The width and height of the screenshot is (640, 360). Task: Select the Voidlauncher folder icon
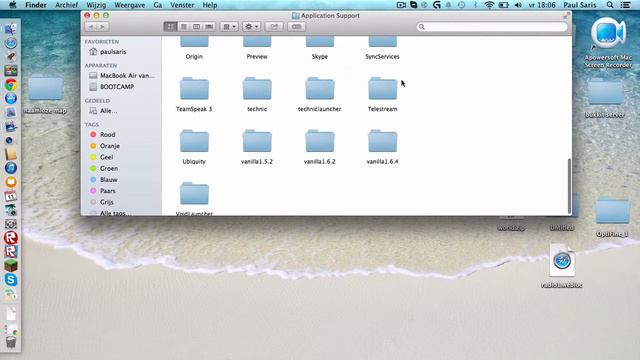(194, 193)
